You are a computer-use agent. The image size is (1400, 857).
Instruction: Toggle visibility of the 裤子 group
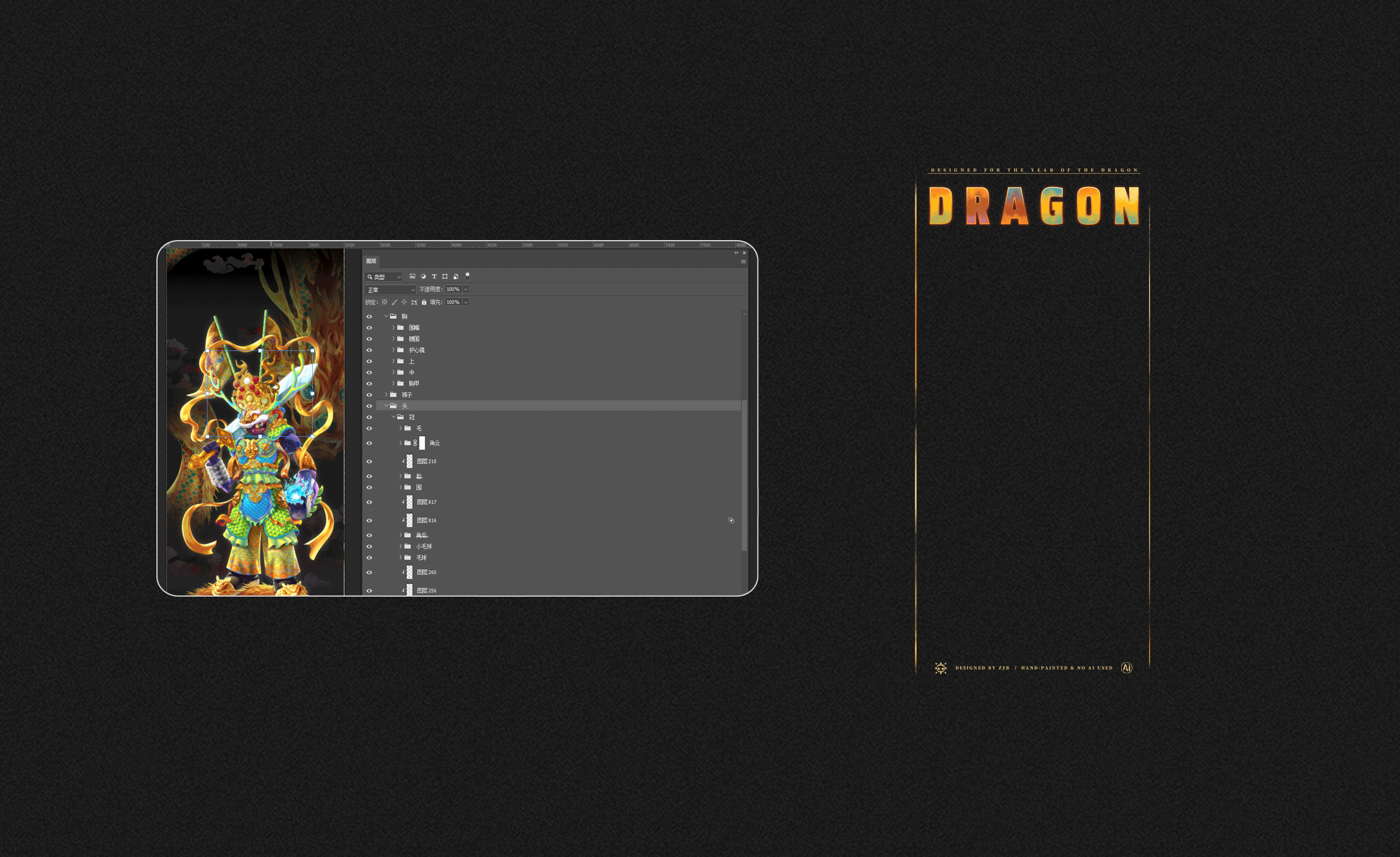click(369, 394)
